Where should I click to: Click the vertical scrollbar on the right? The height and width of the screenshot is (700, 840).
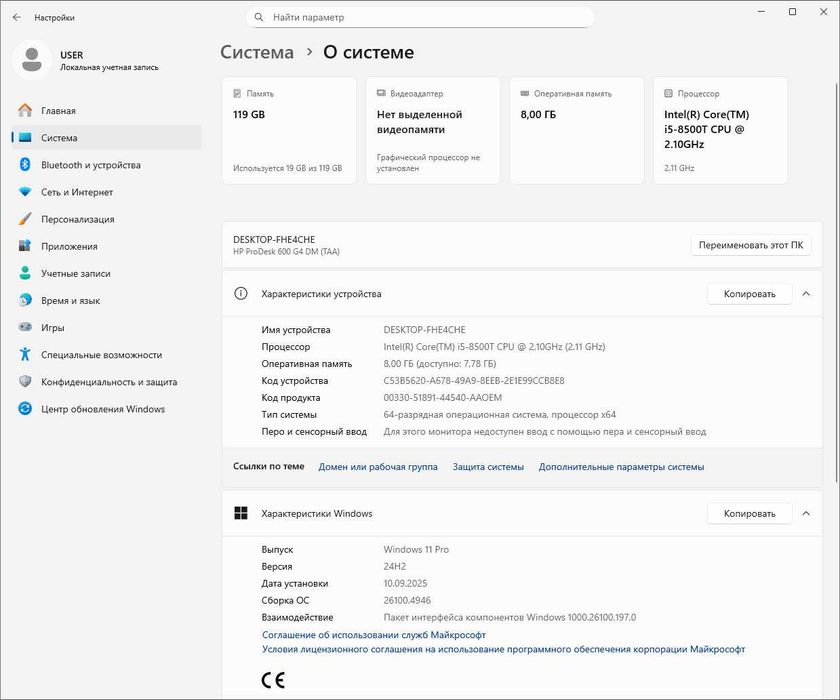click(x=837, y=281)
